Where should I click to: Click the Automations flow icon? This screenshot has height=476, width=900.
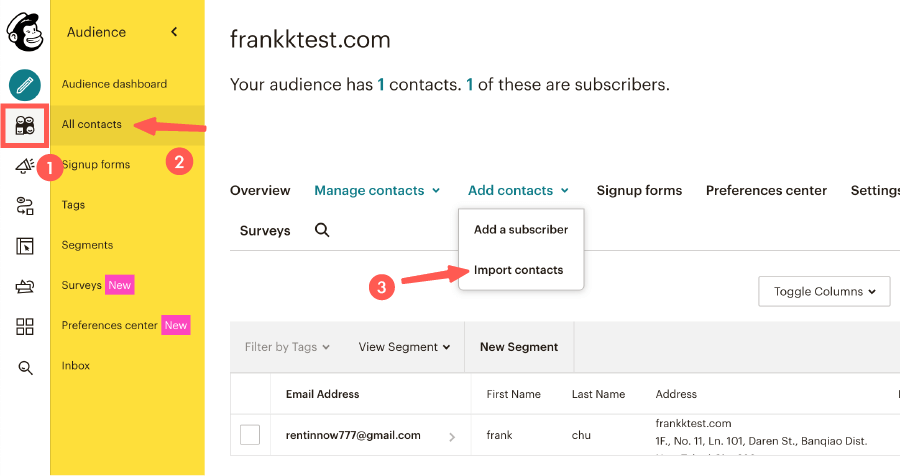[25, 206]
